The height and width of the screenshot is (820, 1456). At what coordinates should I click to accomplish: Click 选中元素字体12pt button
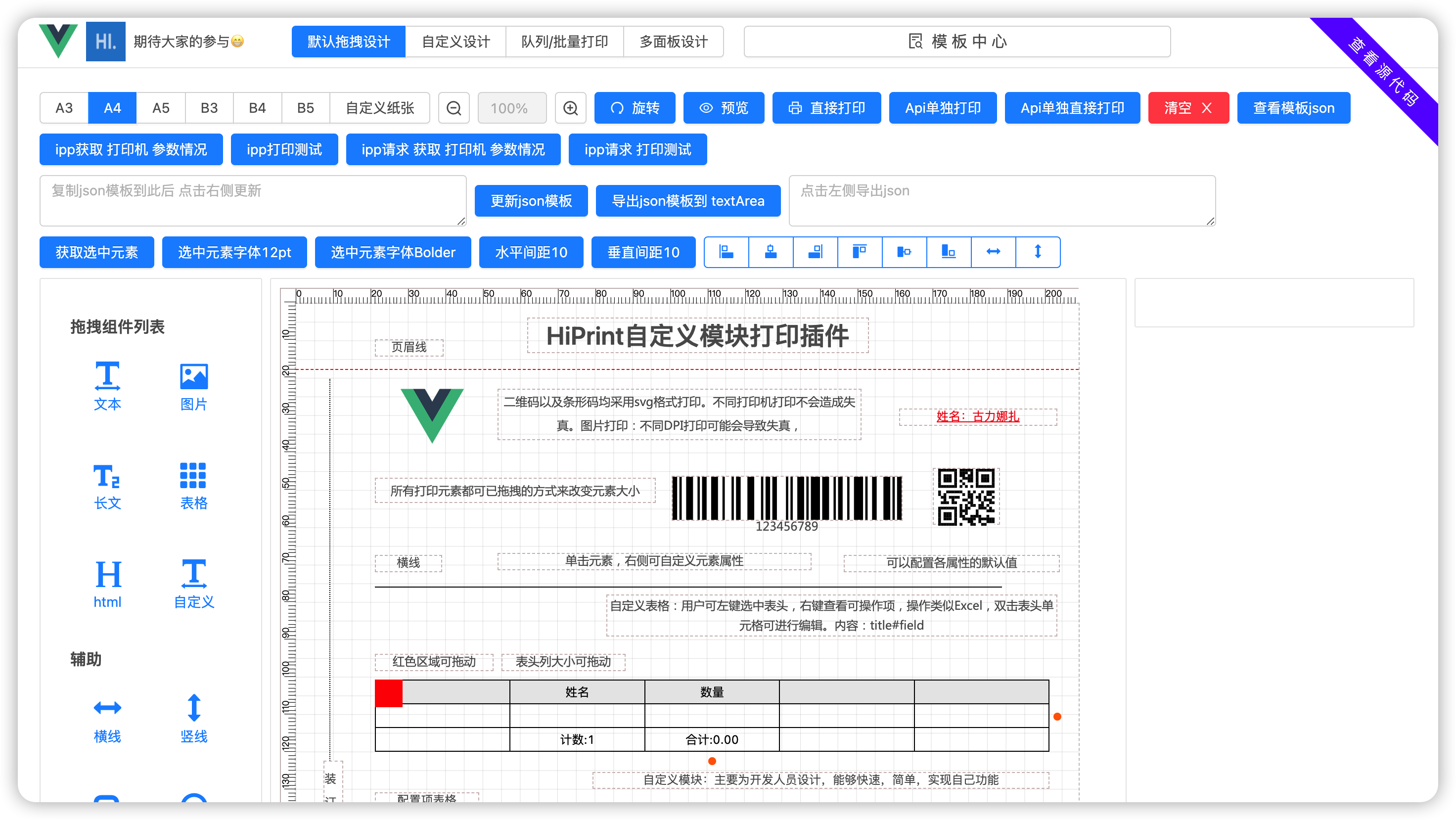(x=234, y=252)
